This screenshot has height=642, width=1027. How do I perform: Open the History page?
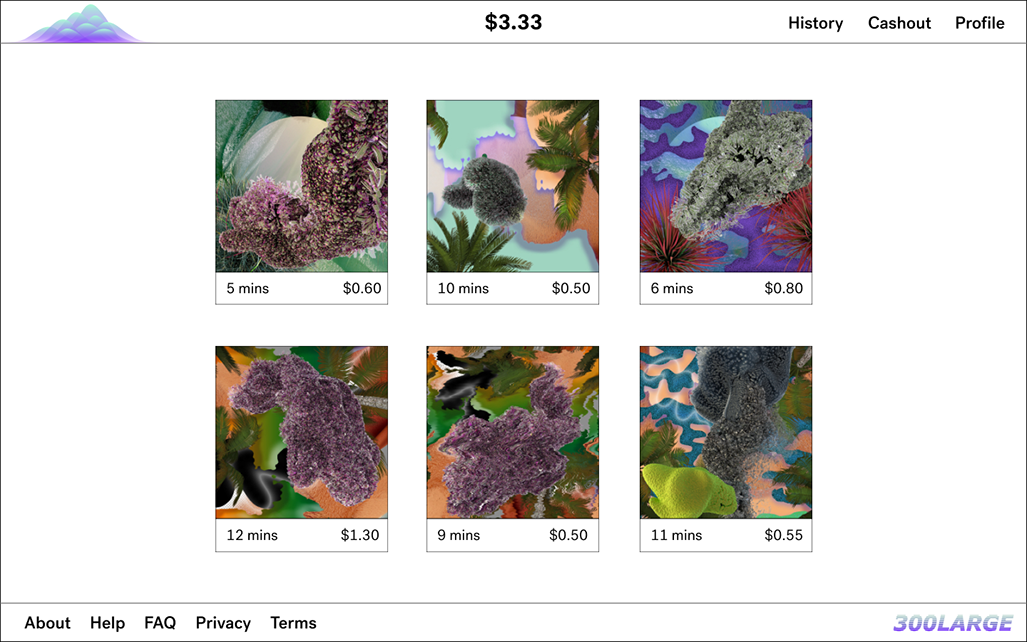[x=815, y=23]
